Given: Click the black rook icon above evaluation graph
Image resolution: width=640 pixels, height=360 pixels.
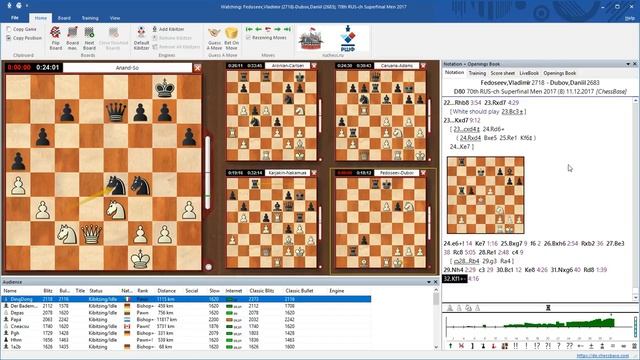Looking at the screenshot, I should 548,308.
